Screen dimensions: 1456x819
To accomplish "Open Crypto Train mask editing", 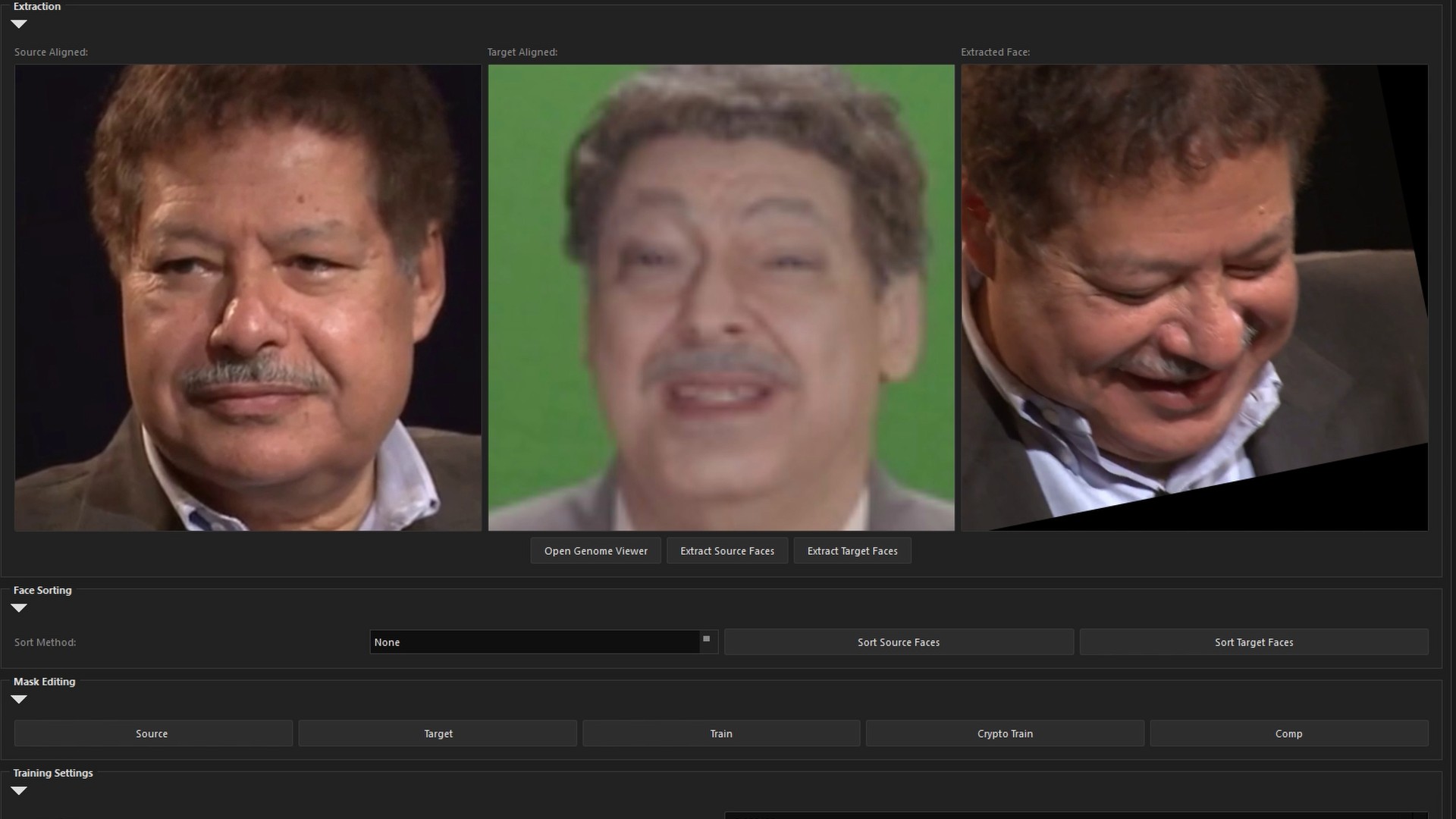I will [1005, 734].
